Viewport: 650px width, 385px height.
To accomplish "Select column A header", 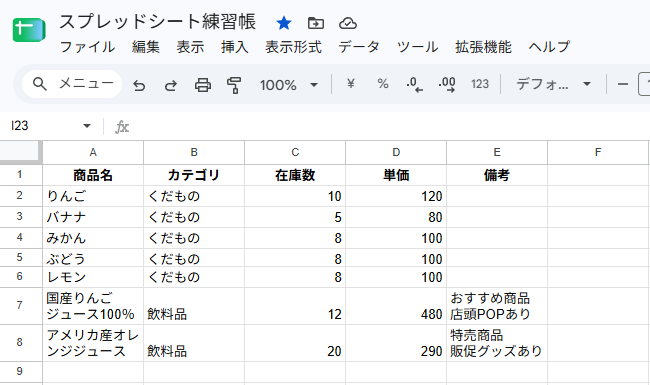I will [93, 153].
